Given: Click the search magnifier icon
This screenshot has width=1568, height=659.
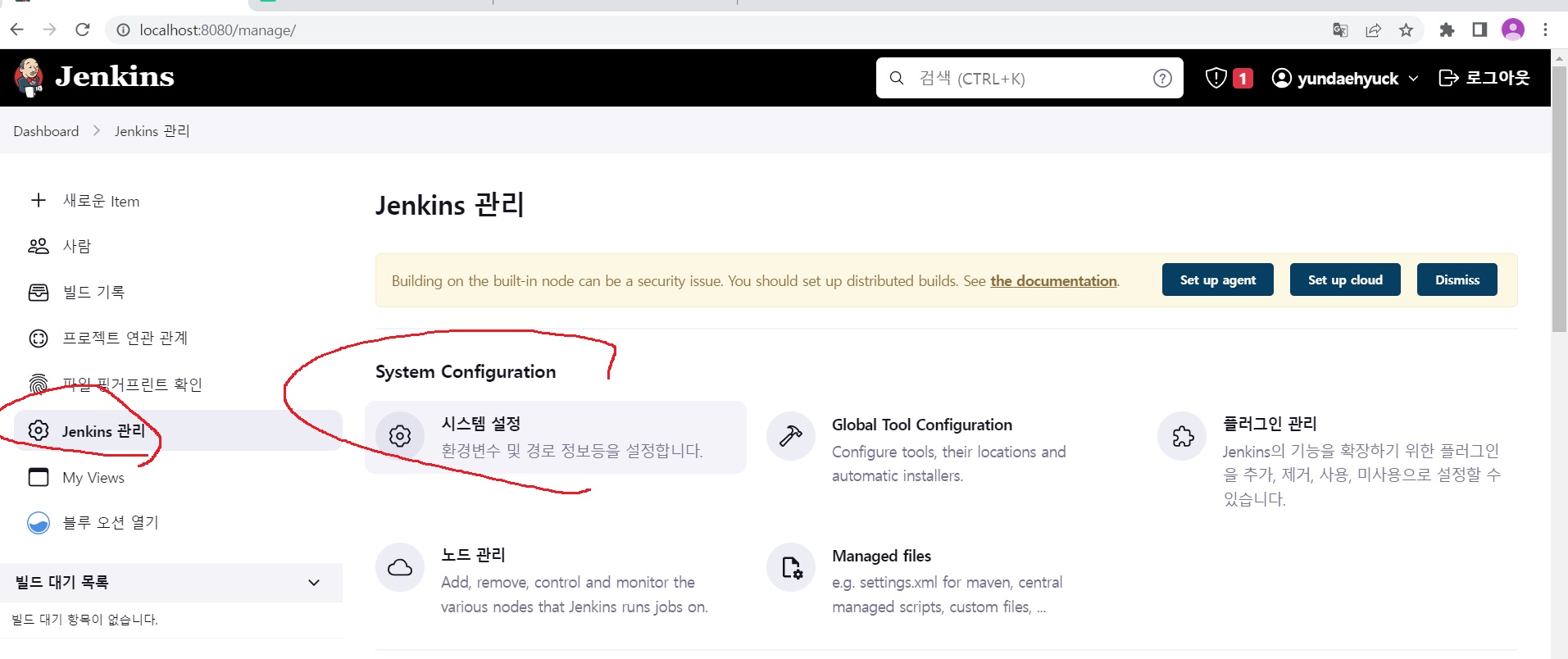Looking at the screenshot, I should click(897, 78).
